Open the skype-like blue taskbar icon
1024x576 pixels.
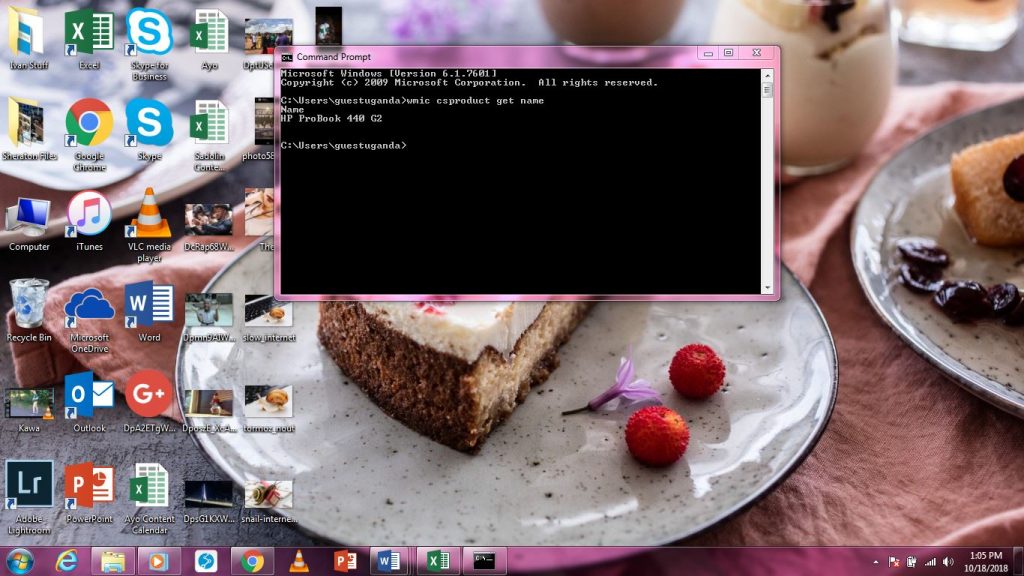tap(206, 561)
